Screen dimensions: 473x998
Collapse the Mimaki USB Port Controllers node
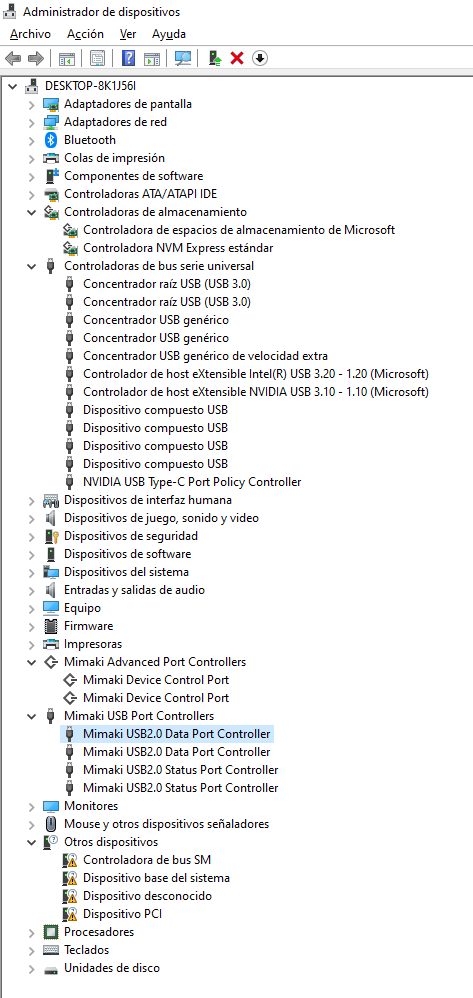(x=31, y=716)
